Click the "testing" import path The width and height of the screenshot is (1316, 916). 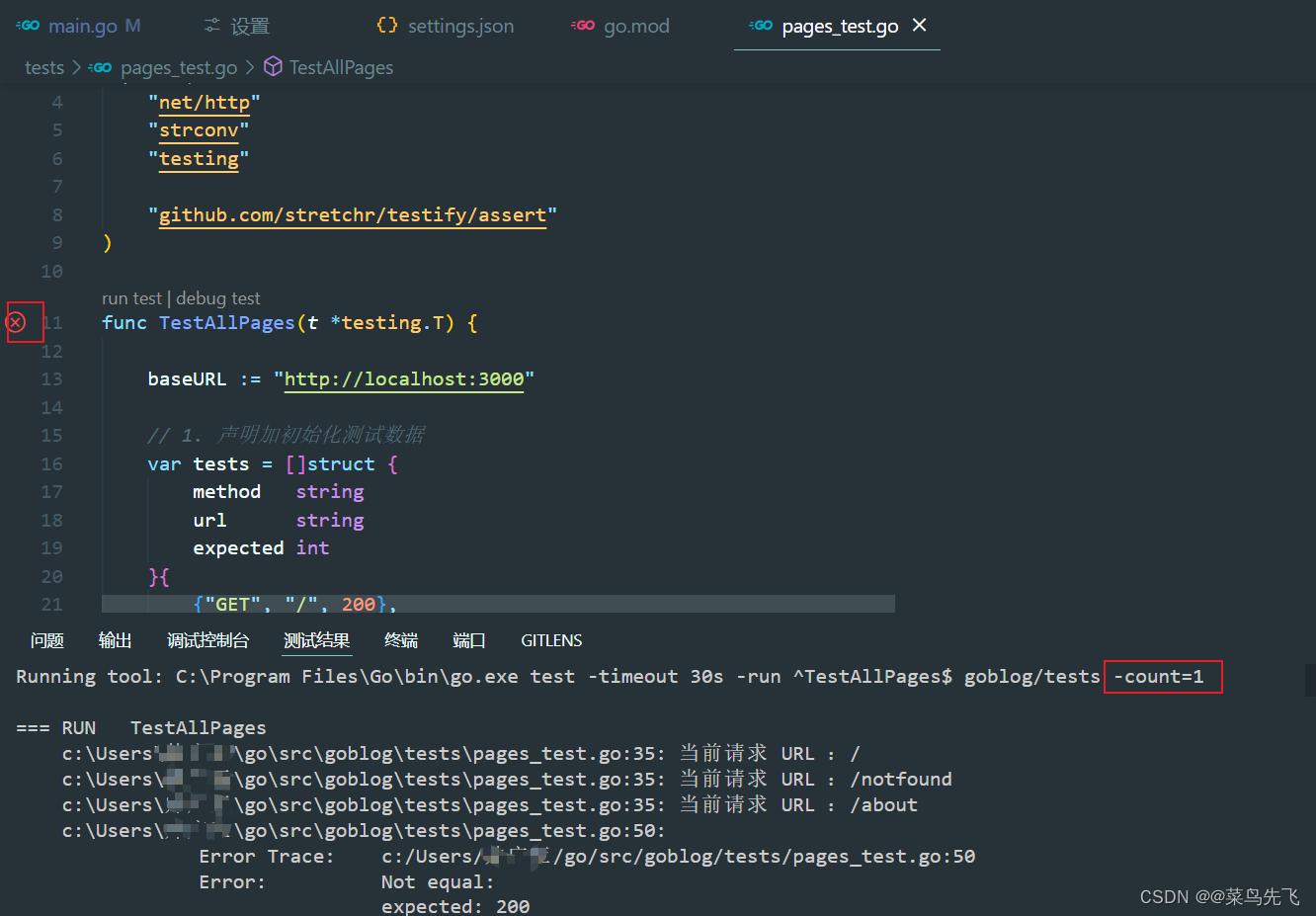(199, 159)
